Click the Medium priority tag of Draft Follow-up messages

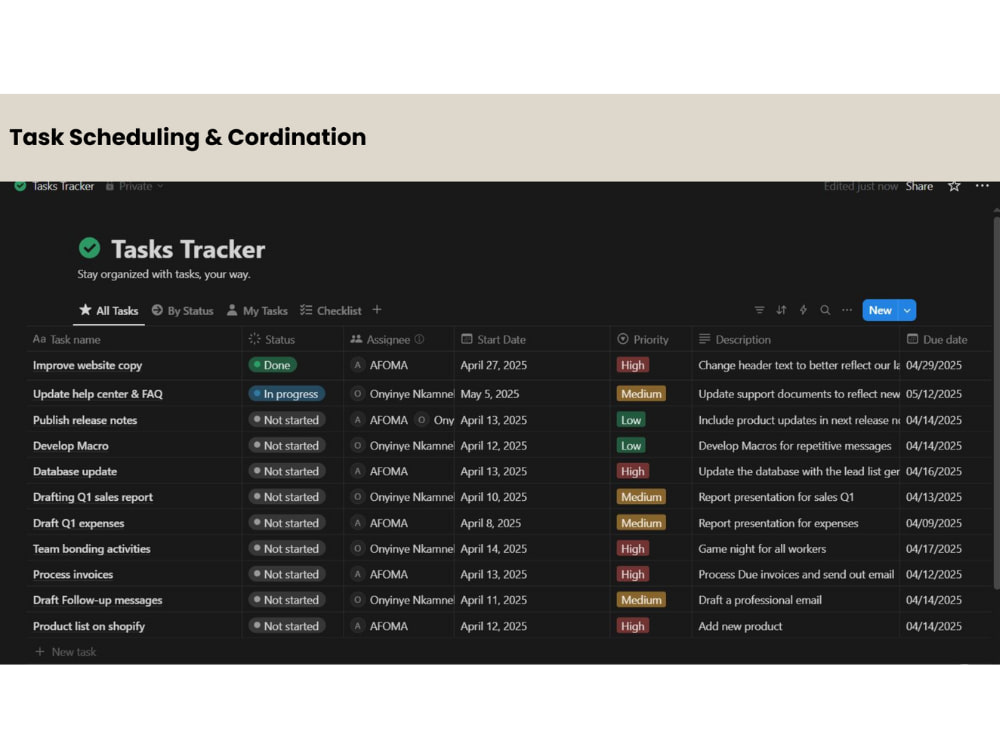coord(641,599)
